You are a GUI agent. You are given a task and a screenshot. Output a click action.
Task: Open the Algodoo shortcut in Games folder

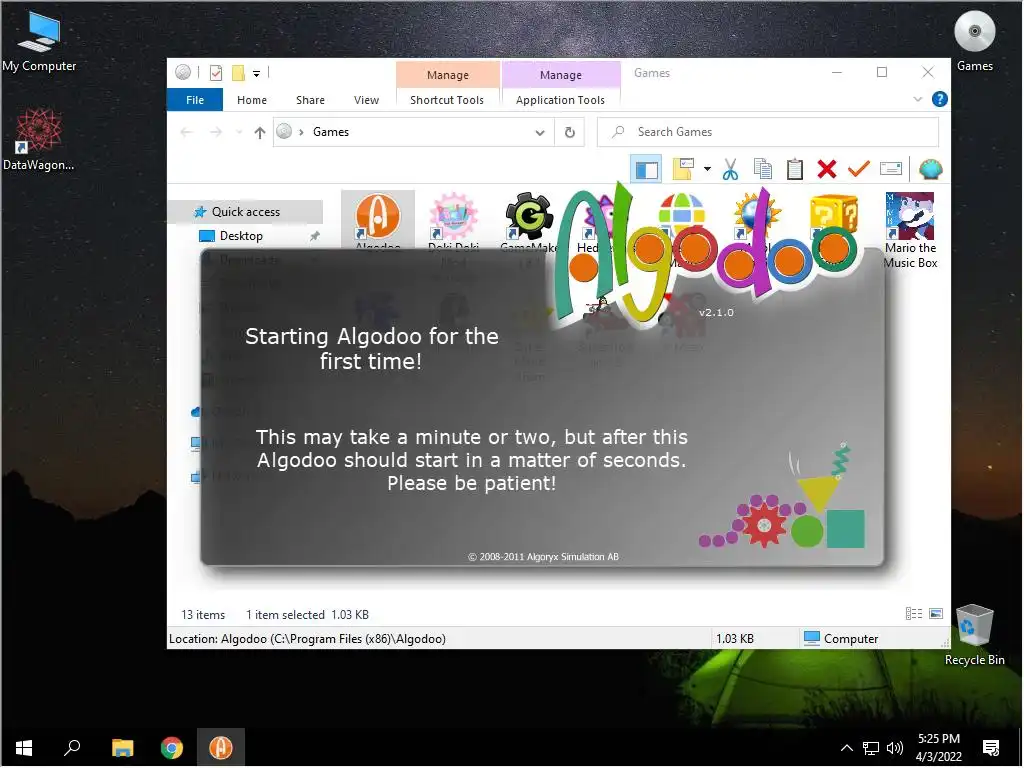click(x=377, y=220)
